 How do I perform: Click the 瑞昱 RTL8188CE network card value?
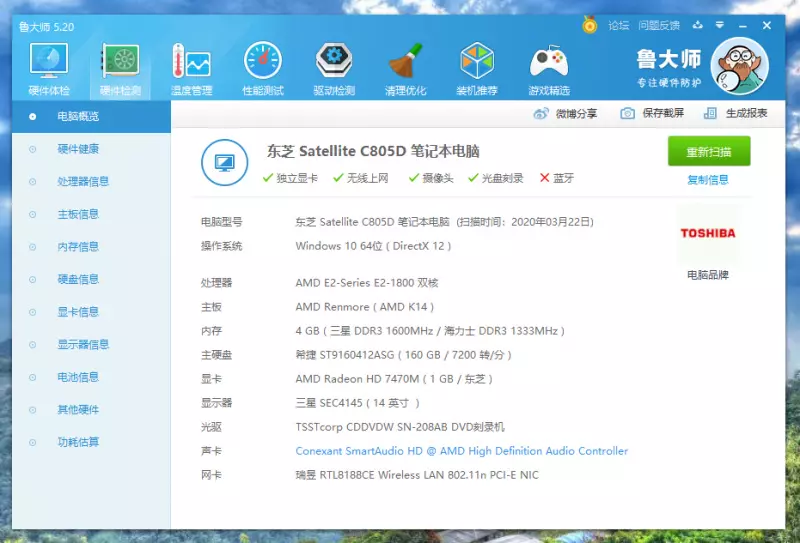(417, 475)
